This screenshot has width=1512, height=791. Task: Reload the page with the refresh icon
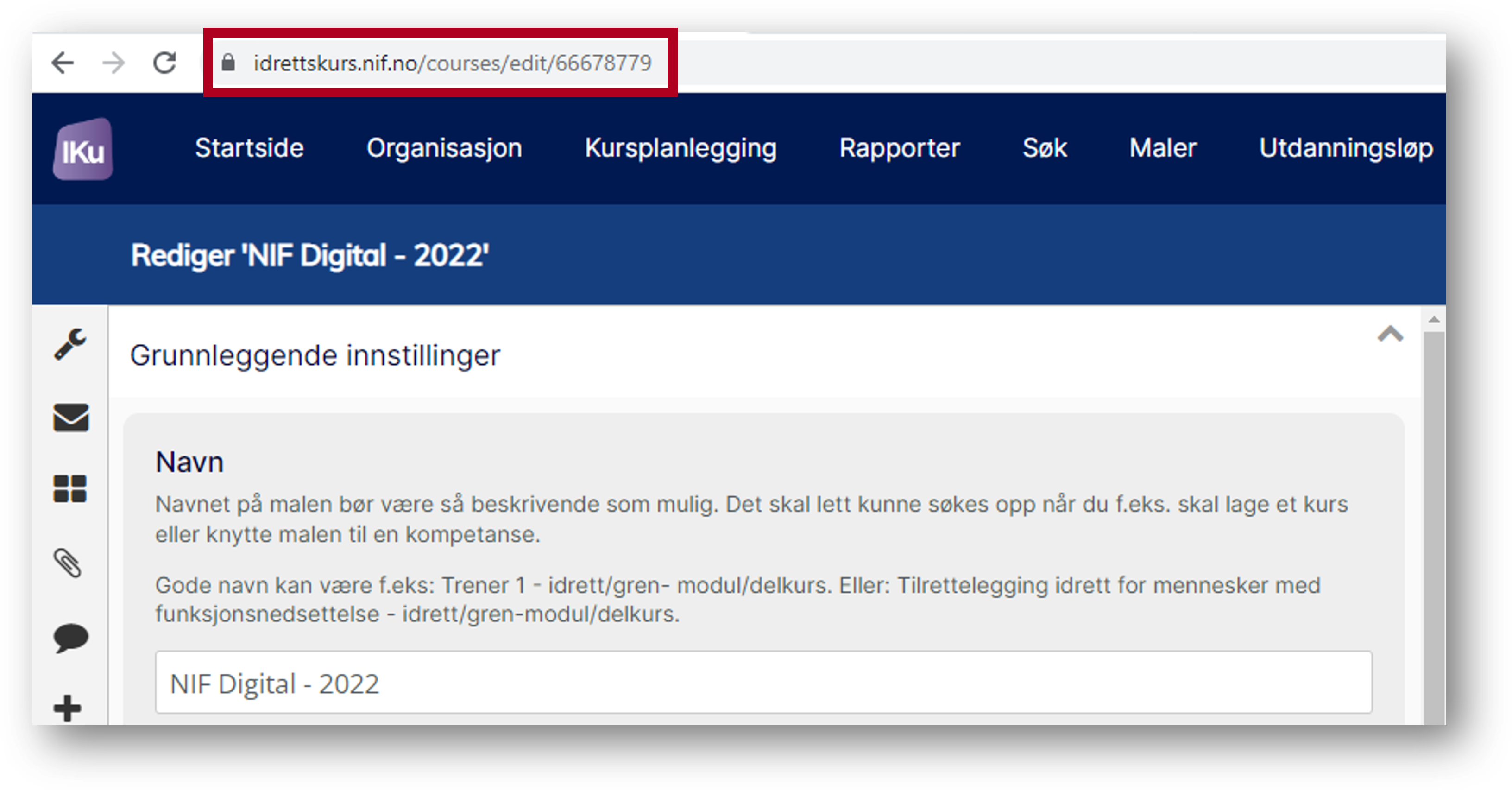coord(165,63)
